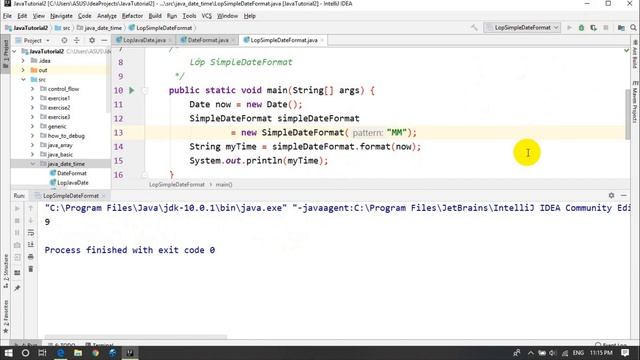Expand the control_flow package
The height and width of the screenshot is (360, 640).
click(x=32, y=89)
